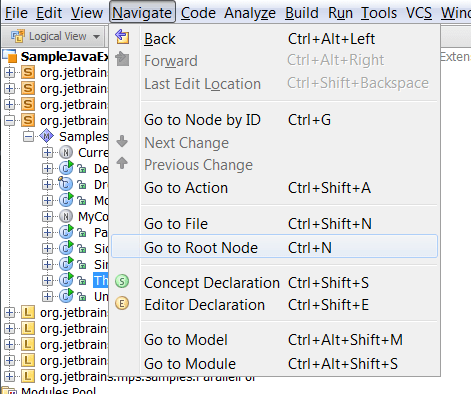Open the Tools menu

(x=379, y=13)
